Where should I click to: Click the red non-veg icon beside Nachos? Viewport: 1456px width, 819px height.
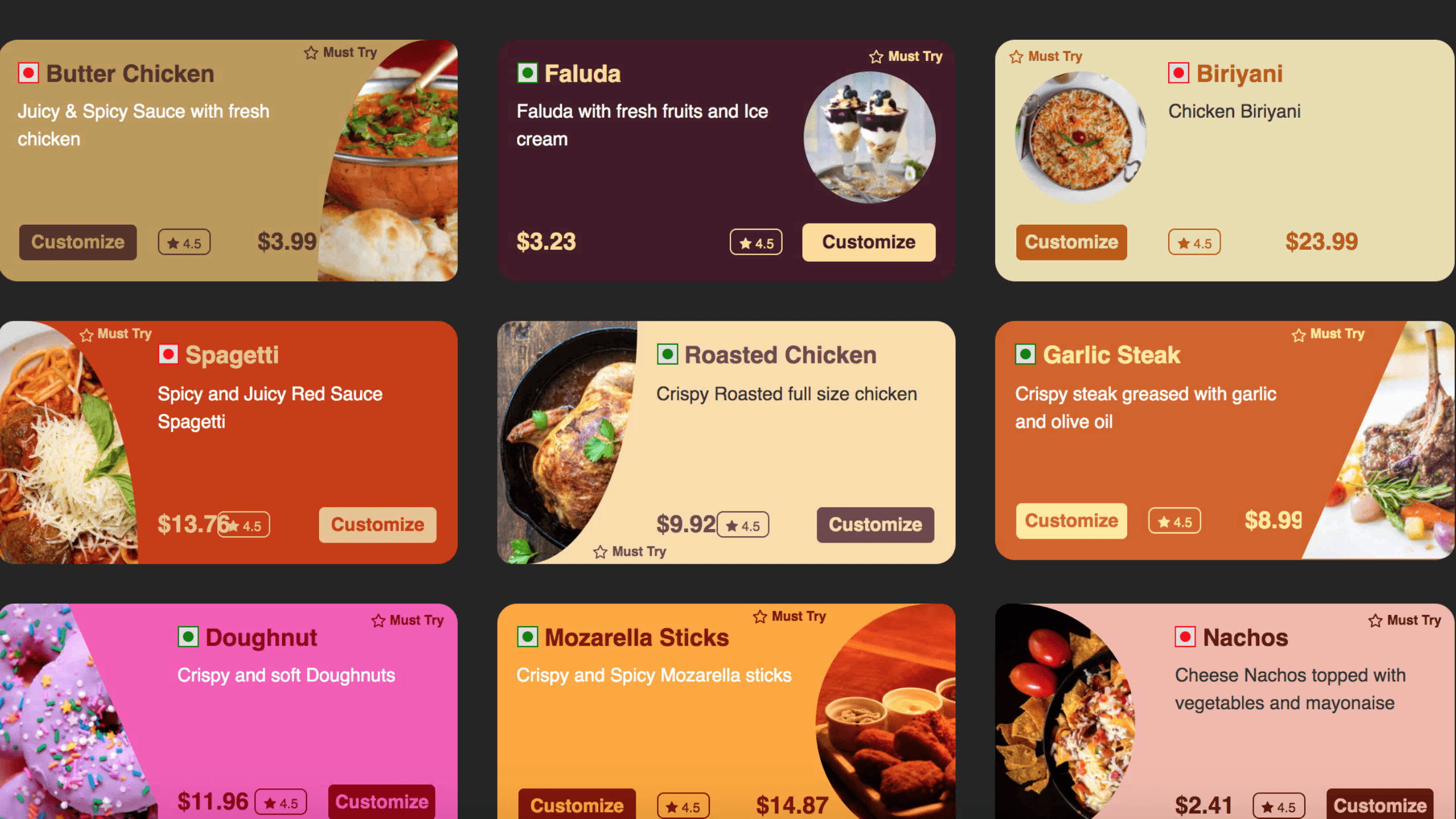click(1185, 636)
